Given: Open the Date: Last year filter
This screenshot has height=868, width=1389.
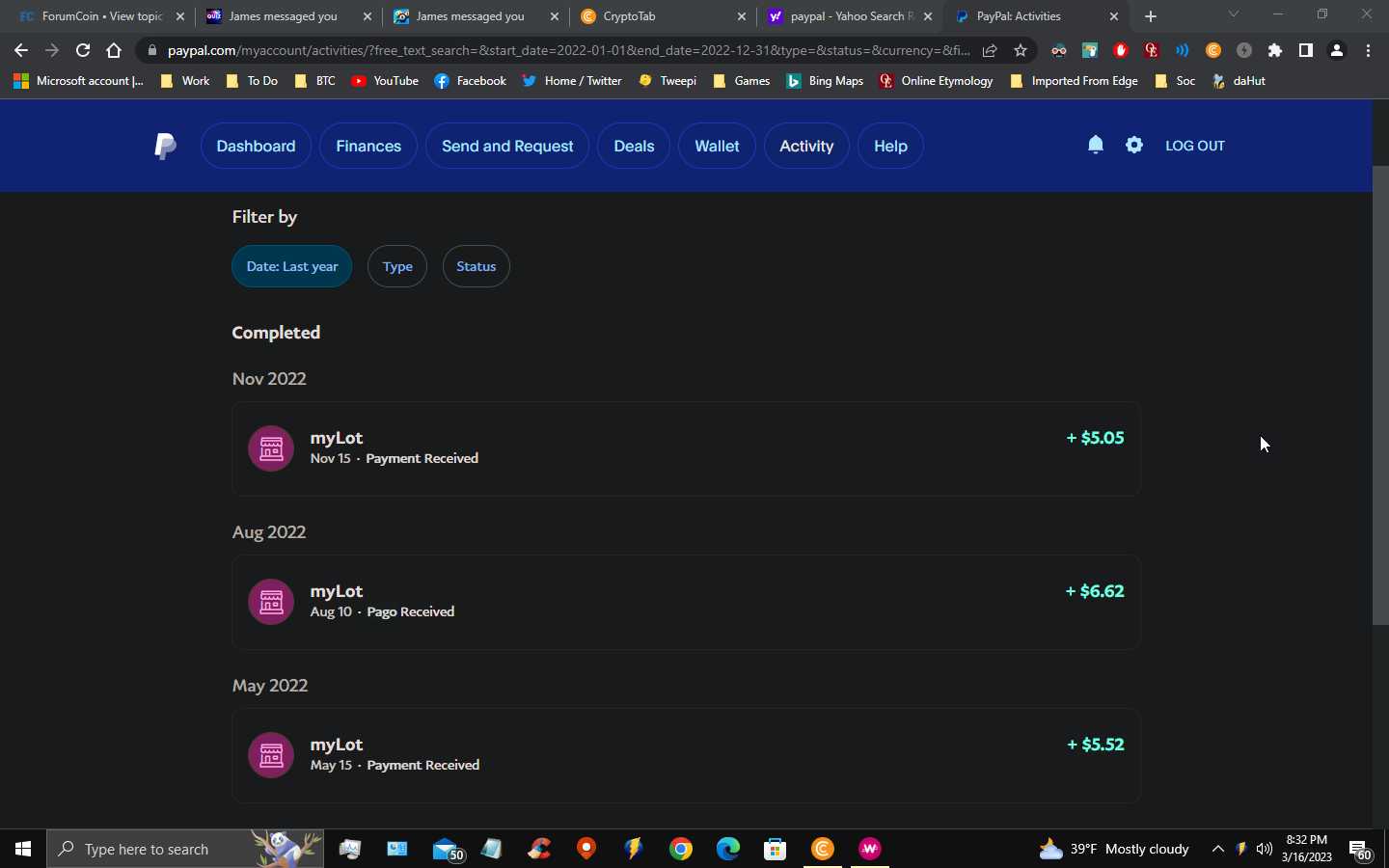Looking at the screenshot, I should (x=292, y=266).
